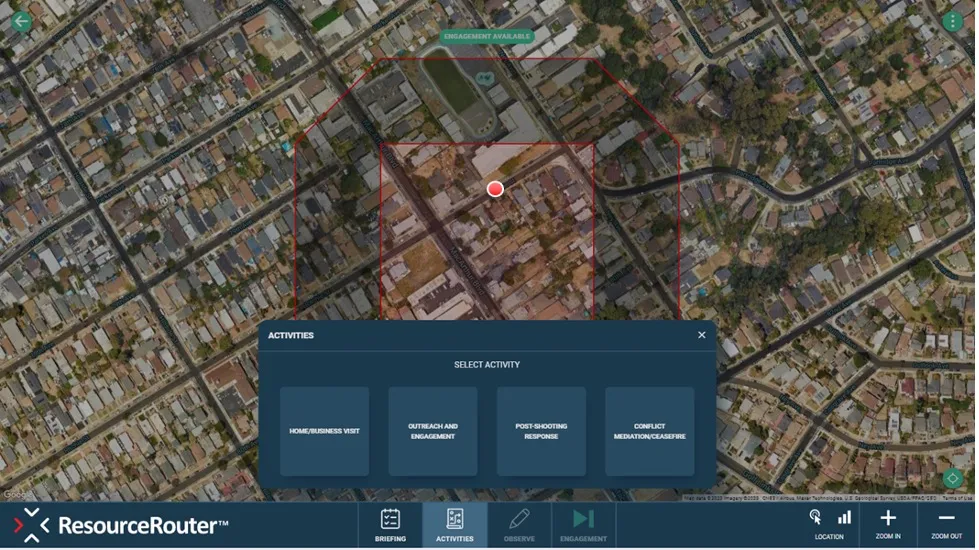Screen dimensions: 979x550
Task: Click the bar chart icon beside Location
Action: coord(844,517)
